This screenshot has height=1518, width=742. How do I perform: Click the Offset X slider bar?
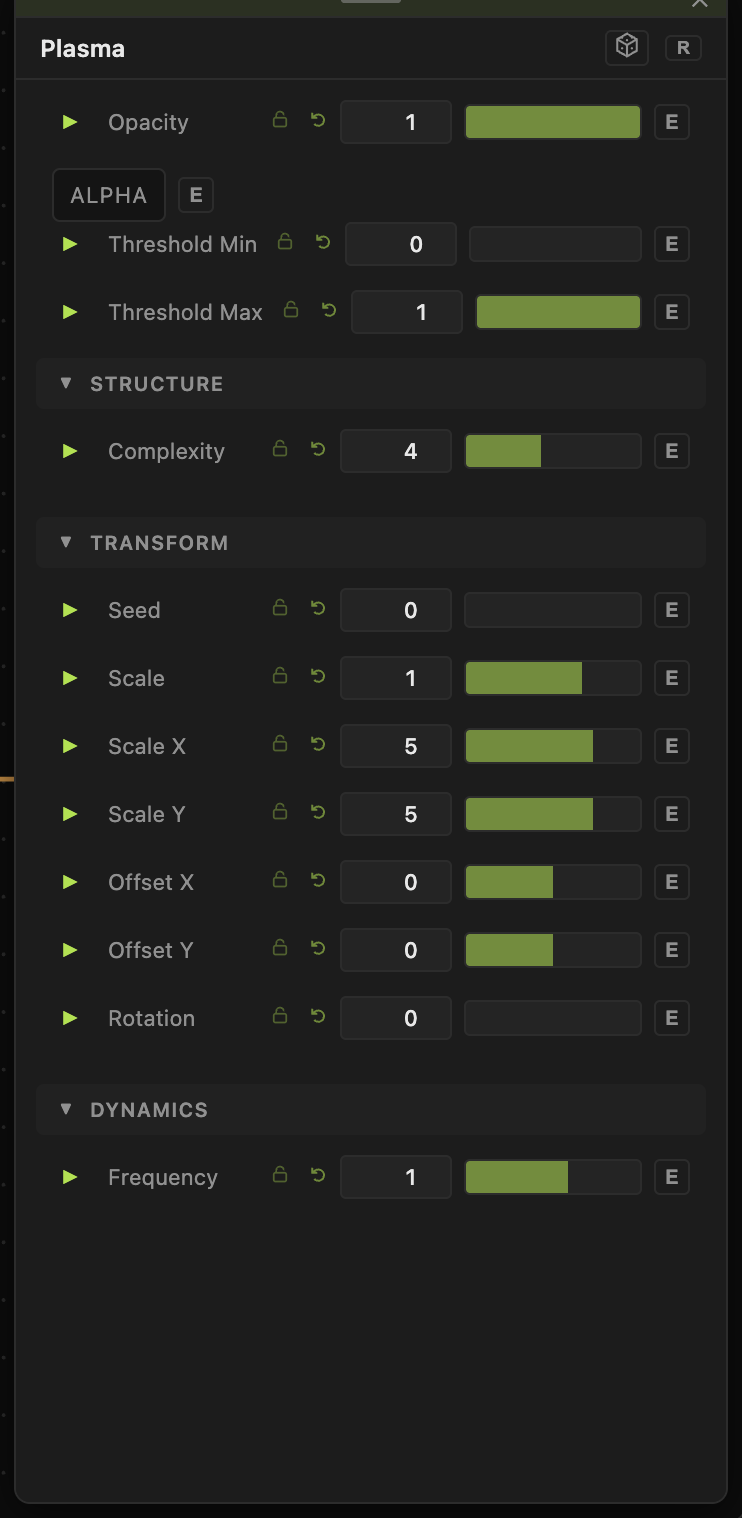pyautogui.click(x=553, y=882)
